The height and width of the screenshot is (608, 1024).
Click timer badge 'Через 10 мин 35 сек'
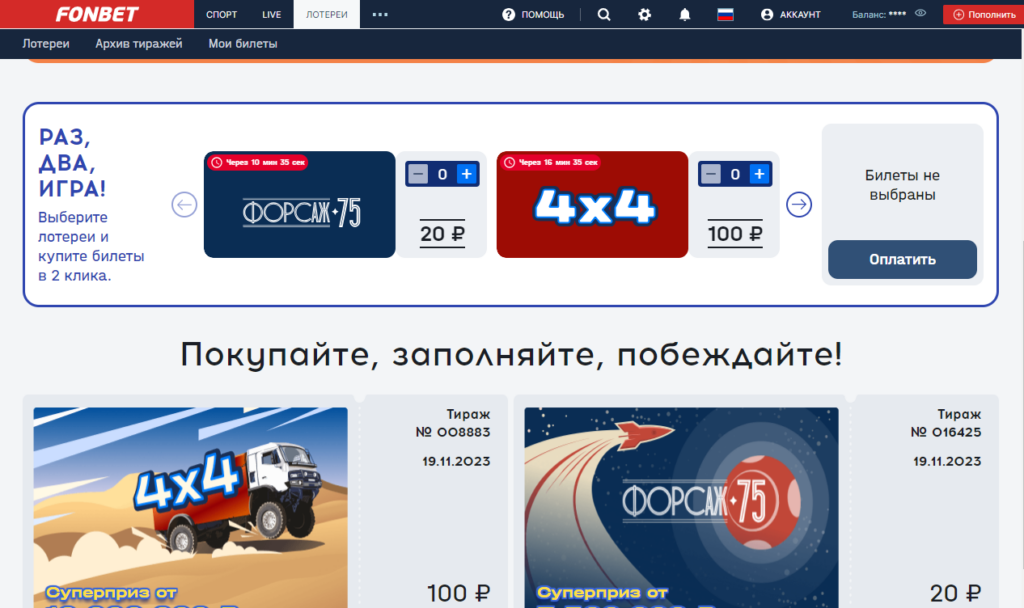click(x=259, y=162)
